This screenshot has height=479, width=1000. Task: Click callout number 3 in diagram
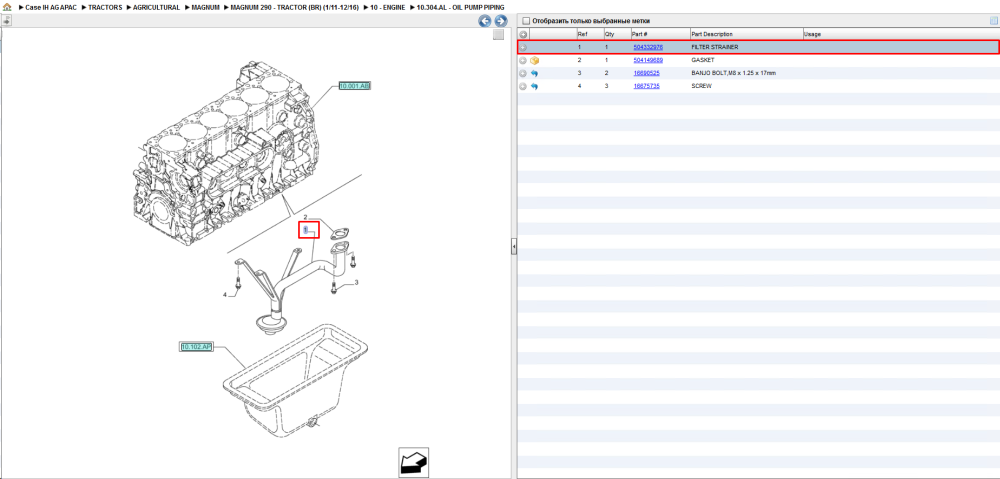pos(356,282)
